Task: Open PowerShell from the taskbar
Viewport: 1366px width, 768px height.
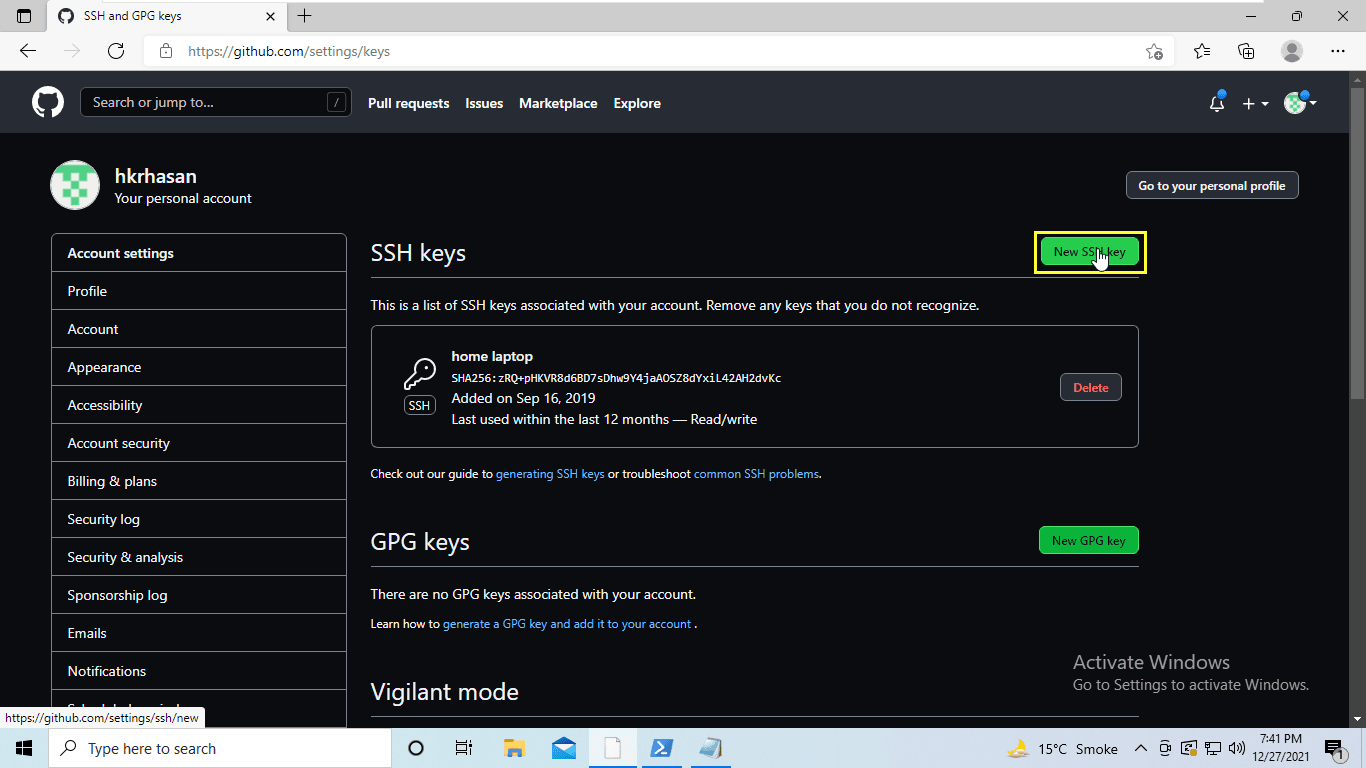Action: pos(661,748)
